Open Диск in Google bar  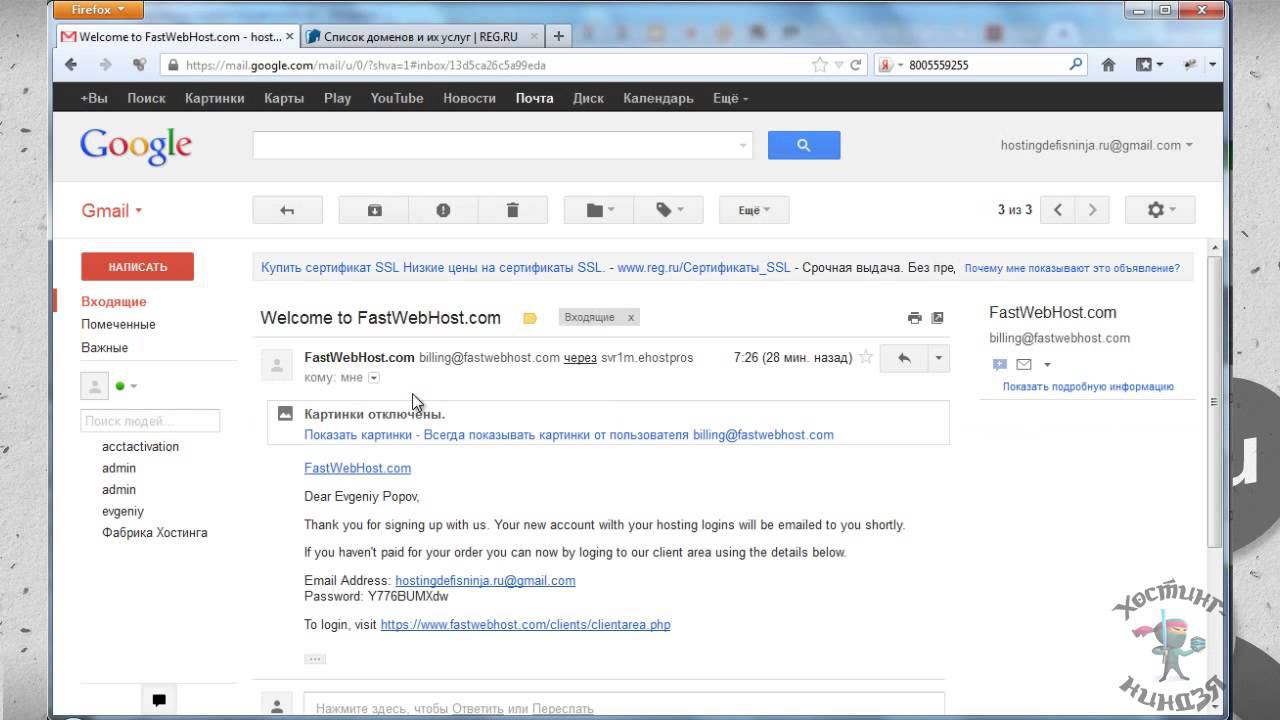click(x=588, y=98)
